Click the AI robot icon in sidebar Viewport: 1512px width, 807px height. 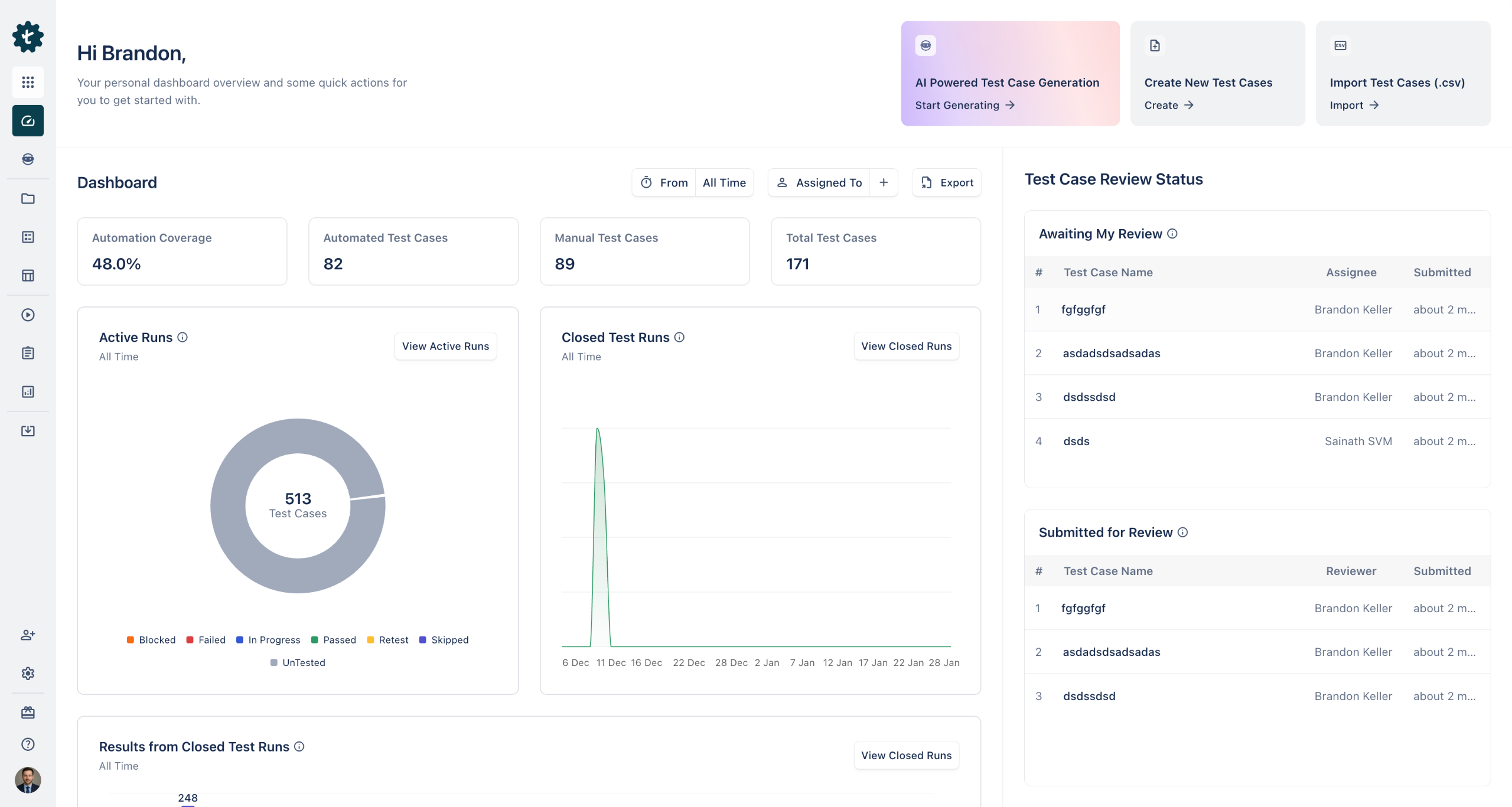[x=28, y=159]
